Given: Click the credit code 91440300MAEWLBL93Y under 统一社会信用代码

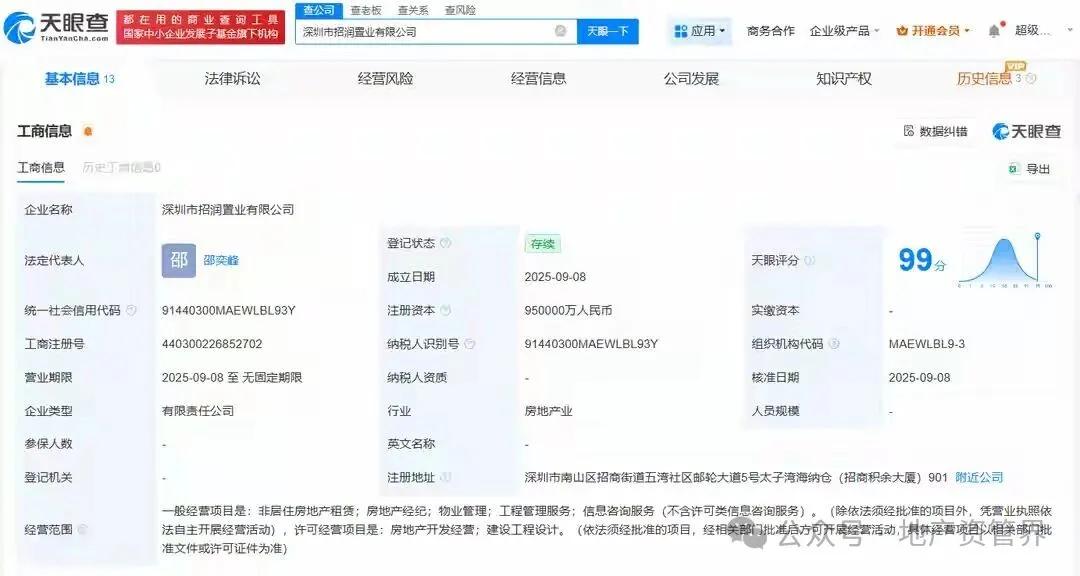Looking at the screenshot, I should point(228,311).
